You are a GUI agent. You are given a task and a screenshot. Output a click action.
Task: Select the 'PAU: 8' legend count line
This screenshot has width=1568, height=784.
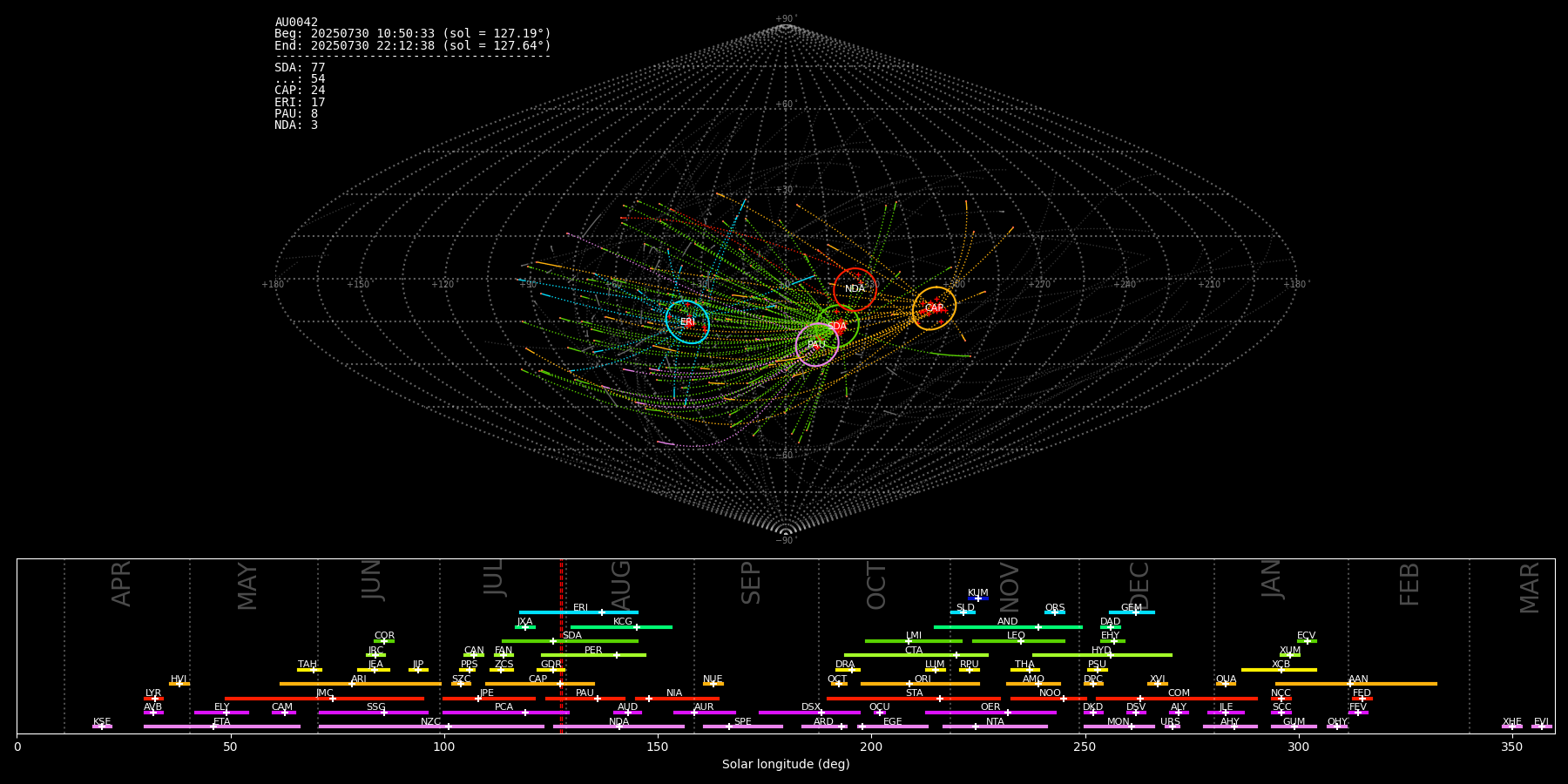(296, 113)
